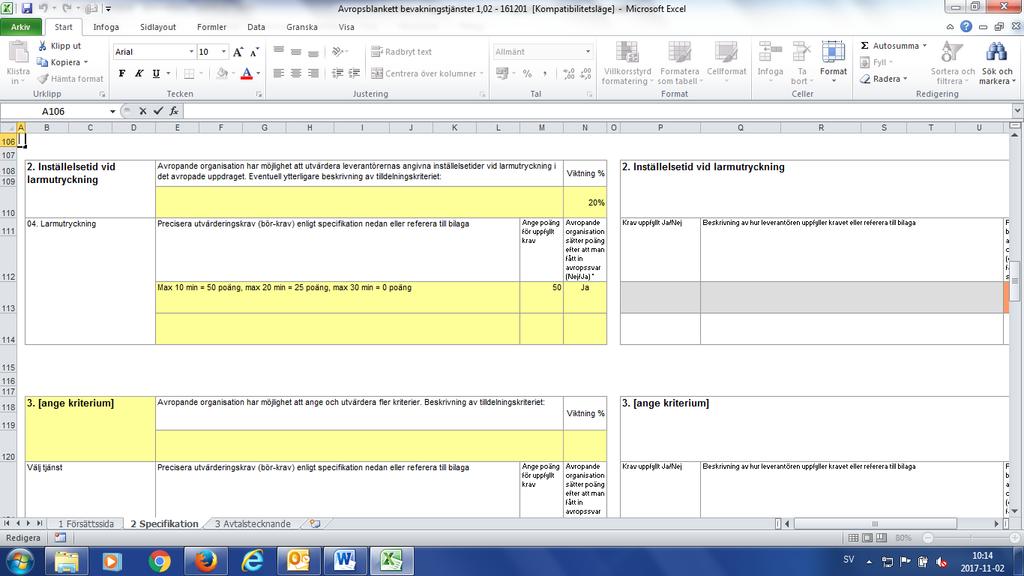Open Fyll (Fill) dropdown

click(x=876, y=62)
